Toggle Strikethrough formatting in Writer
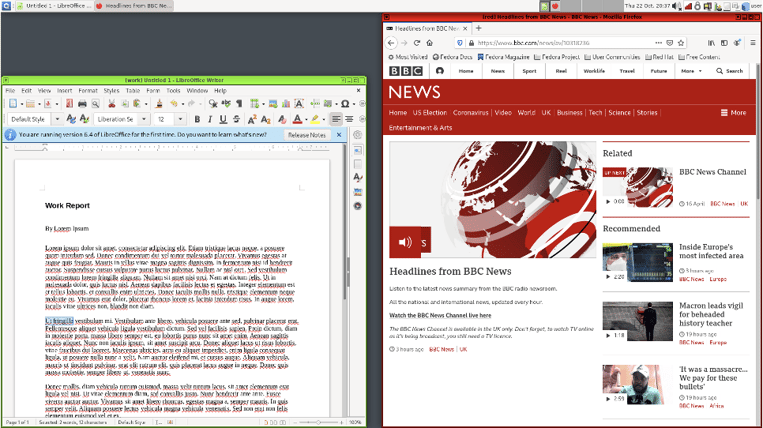This screenshot has width=763, height=428. coord(236,119)
